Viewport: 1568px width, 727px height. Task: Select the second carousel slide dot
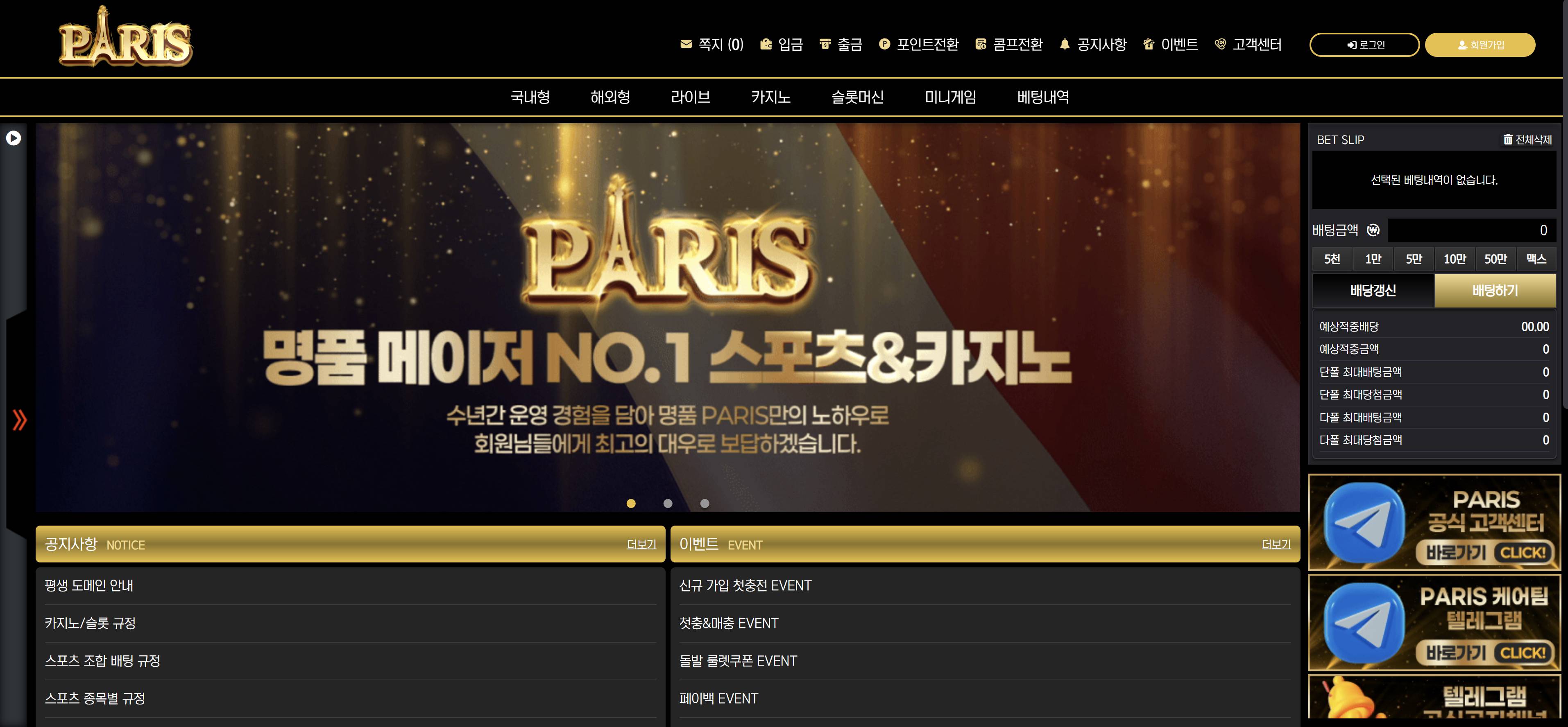[x=668, y=503]
